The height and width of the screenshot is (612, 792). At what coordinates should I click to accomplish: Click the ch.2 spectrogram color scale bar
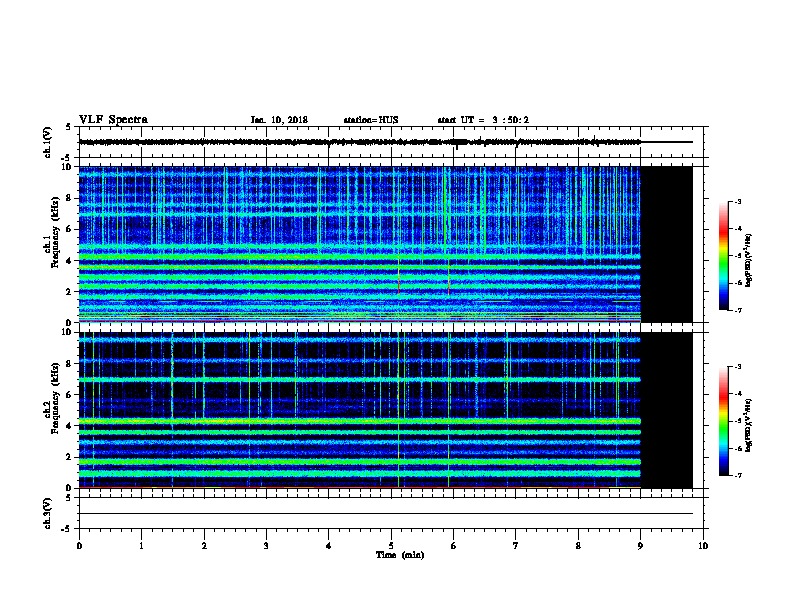coord(724,421)
